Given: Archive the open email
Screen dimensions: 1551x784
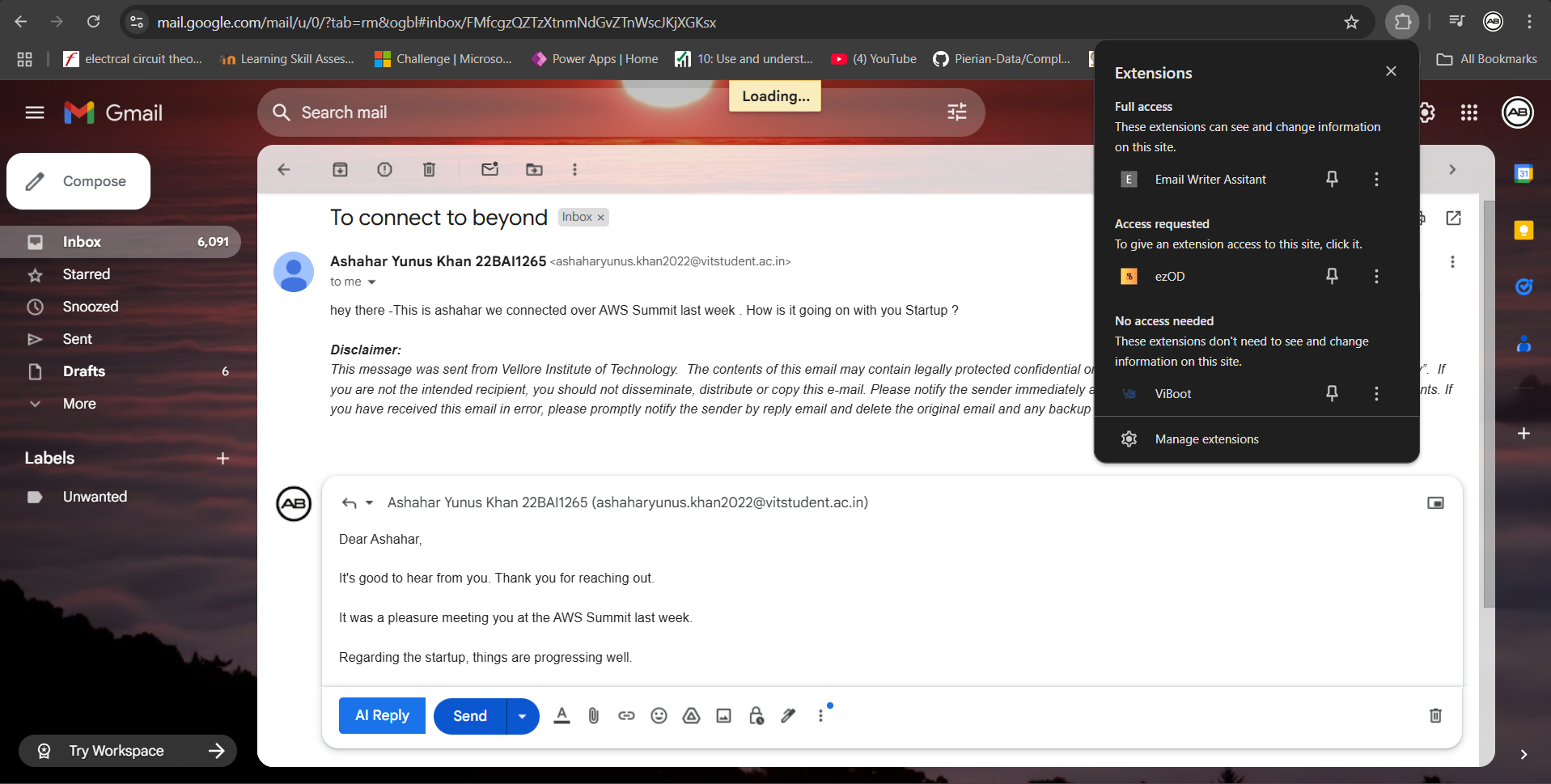Looking at the screenshot, I should pos(340,169).
